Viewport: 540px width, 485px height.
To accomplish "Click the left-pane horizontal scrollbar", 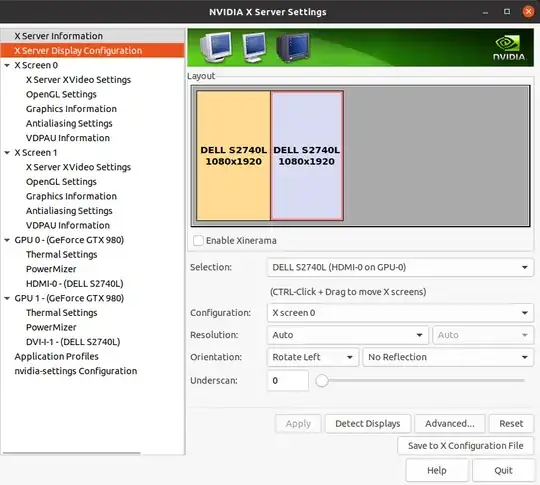I will click(71, 453).
